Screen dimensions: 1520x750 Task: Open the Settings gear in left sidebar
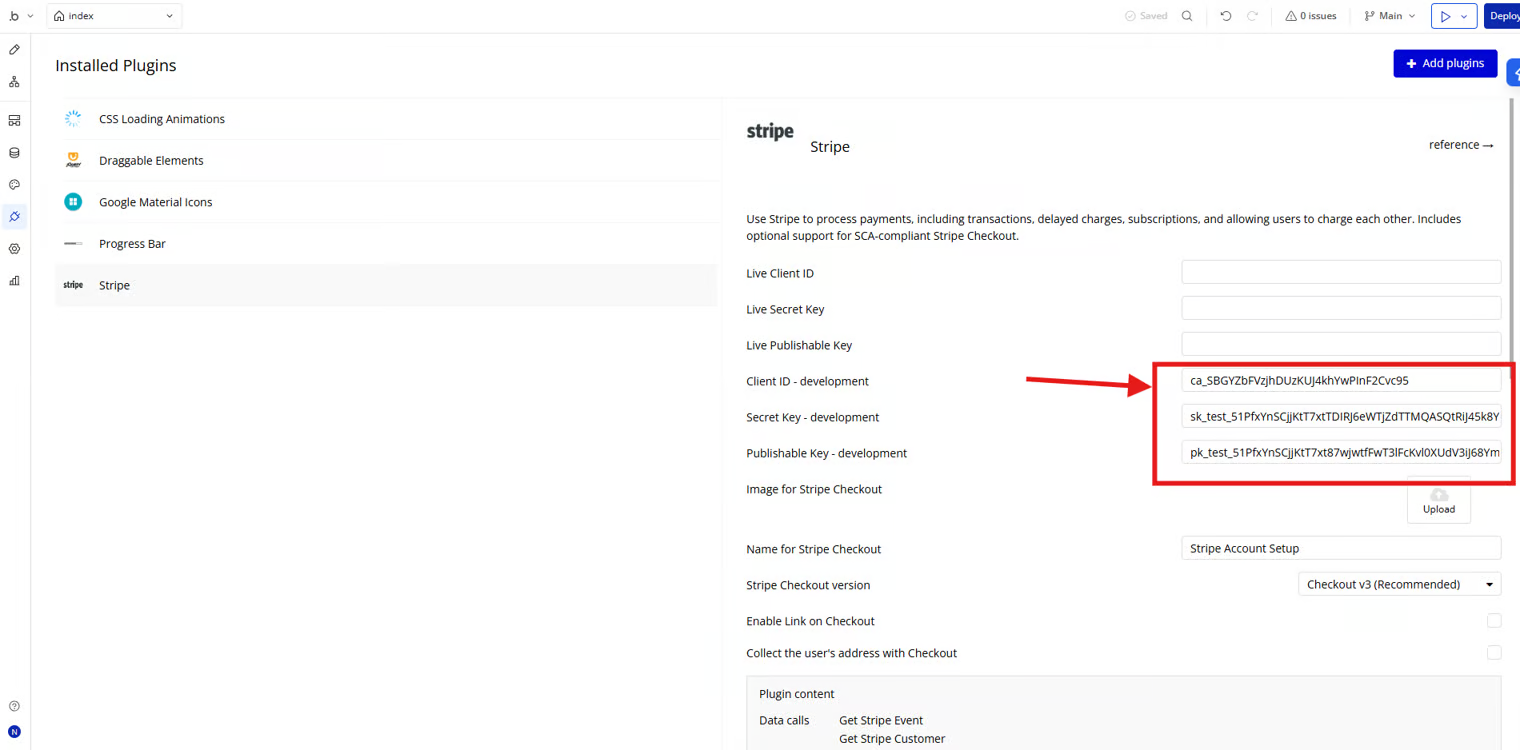(14, 249)
